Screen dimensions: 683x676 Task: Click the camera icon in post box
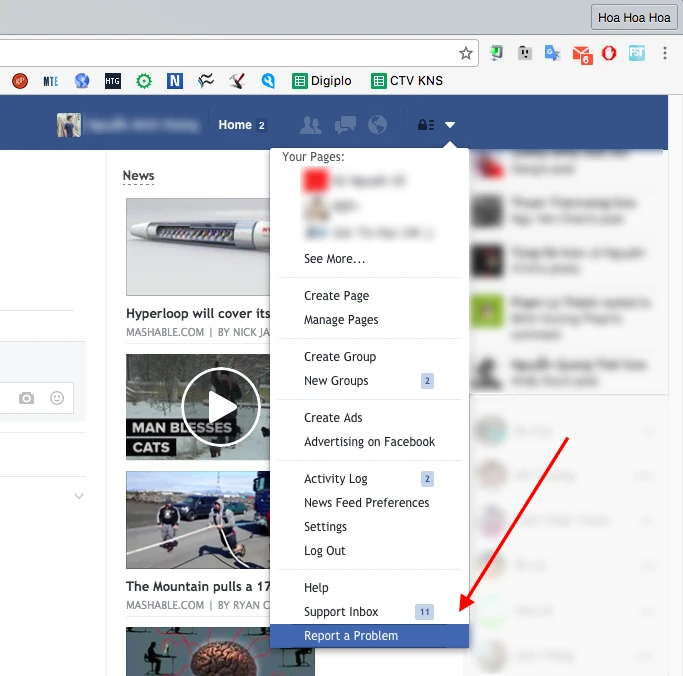tap(27, 398)
